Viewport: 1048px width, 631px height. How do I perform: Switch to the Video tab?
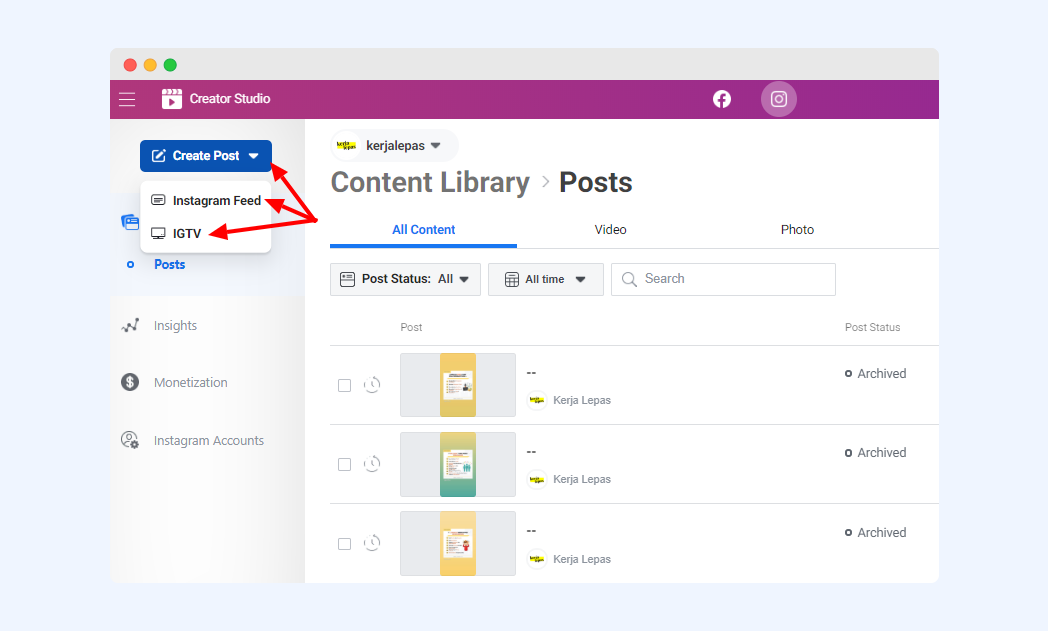click(610, 230)
